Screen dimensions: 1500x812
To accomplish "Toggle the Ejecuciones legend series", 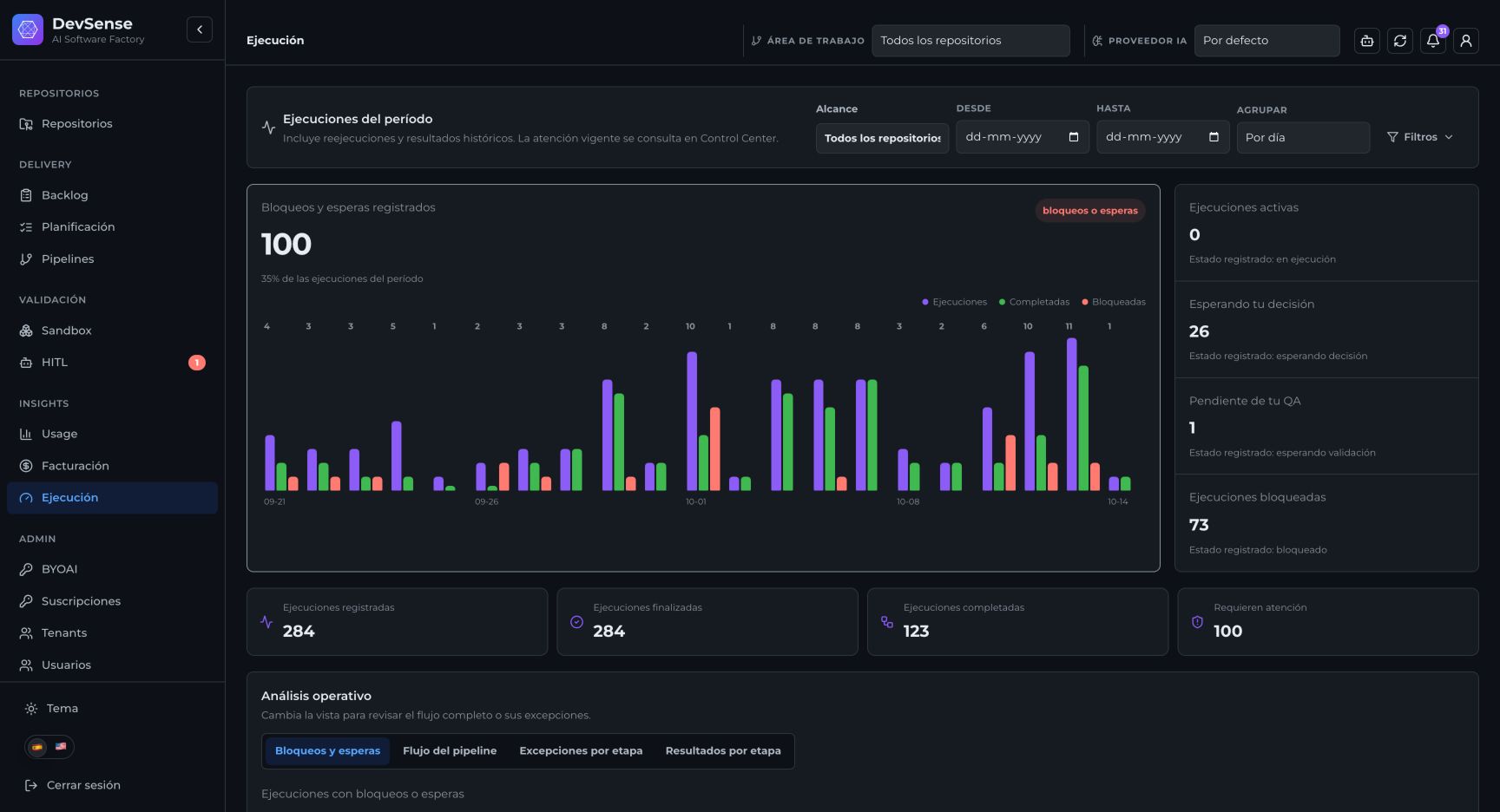I will [954, 302].
